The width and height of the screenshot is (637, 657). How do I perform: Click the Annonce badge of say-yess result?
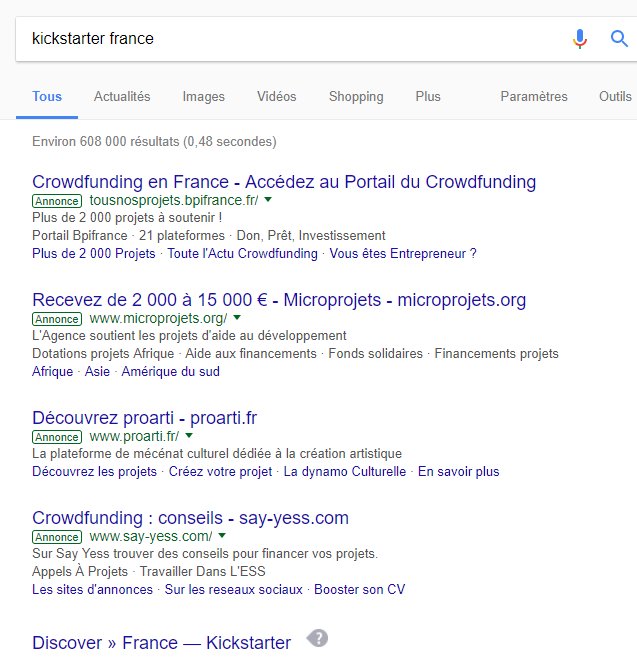(57, 537)
